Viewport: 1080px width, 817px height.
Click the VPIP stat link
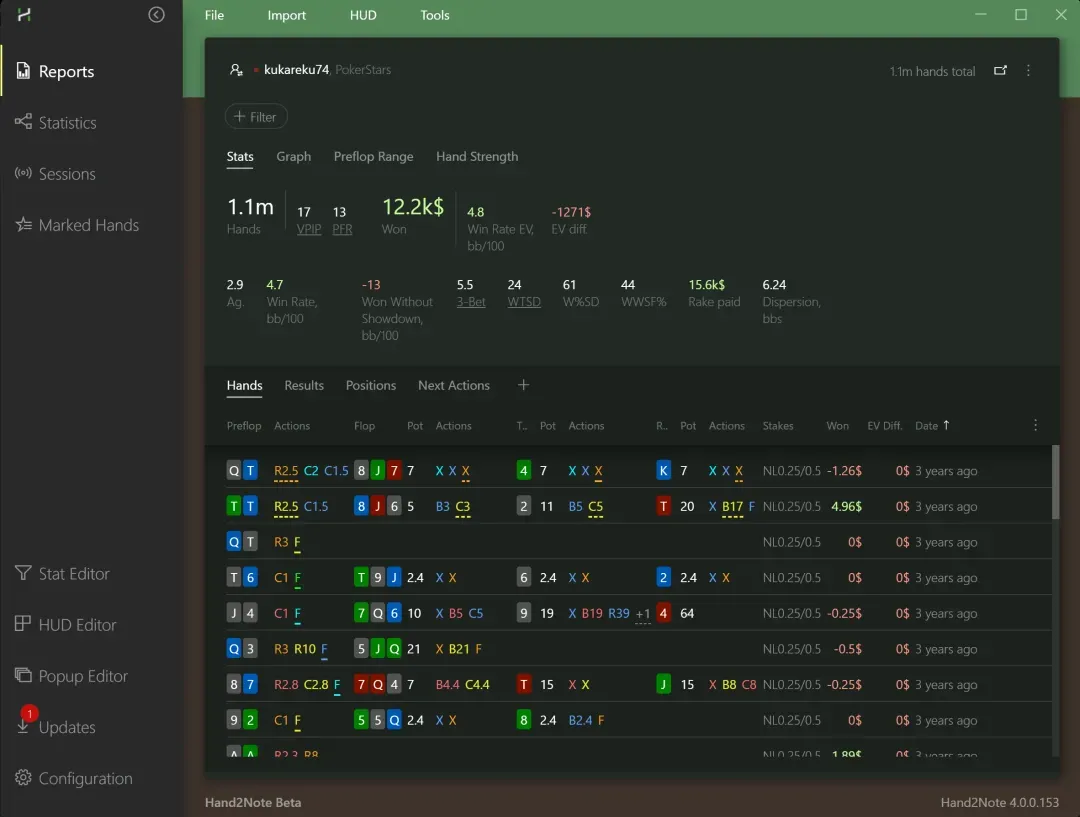(309, 229)
